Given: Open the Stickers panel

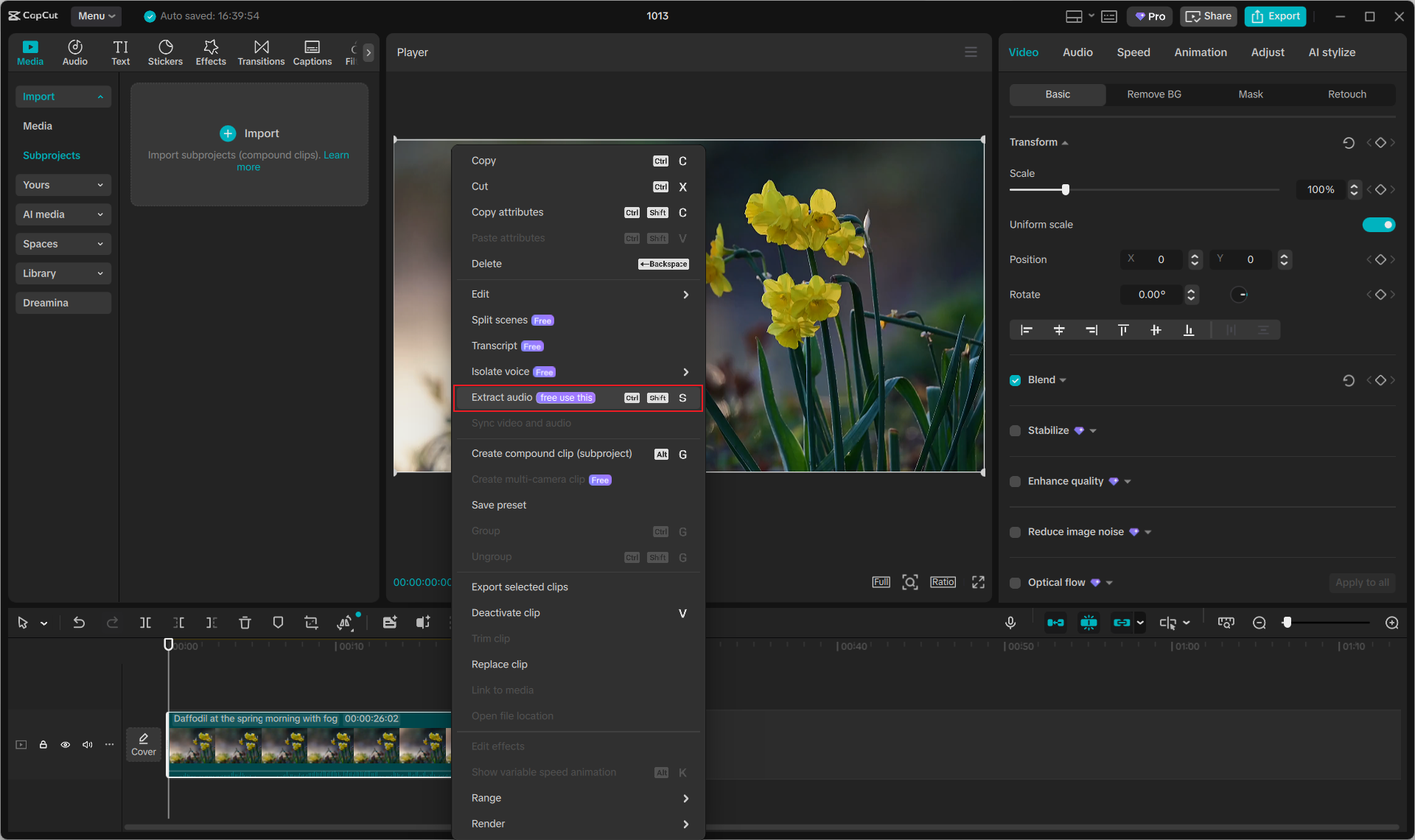Looking at the screenshot, I should pos(165,52).
